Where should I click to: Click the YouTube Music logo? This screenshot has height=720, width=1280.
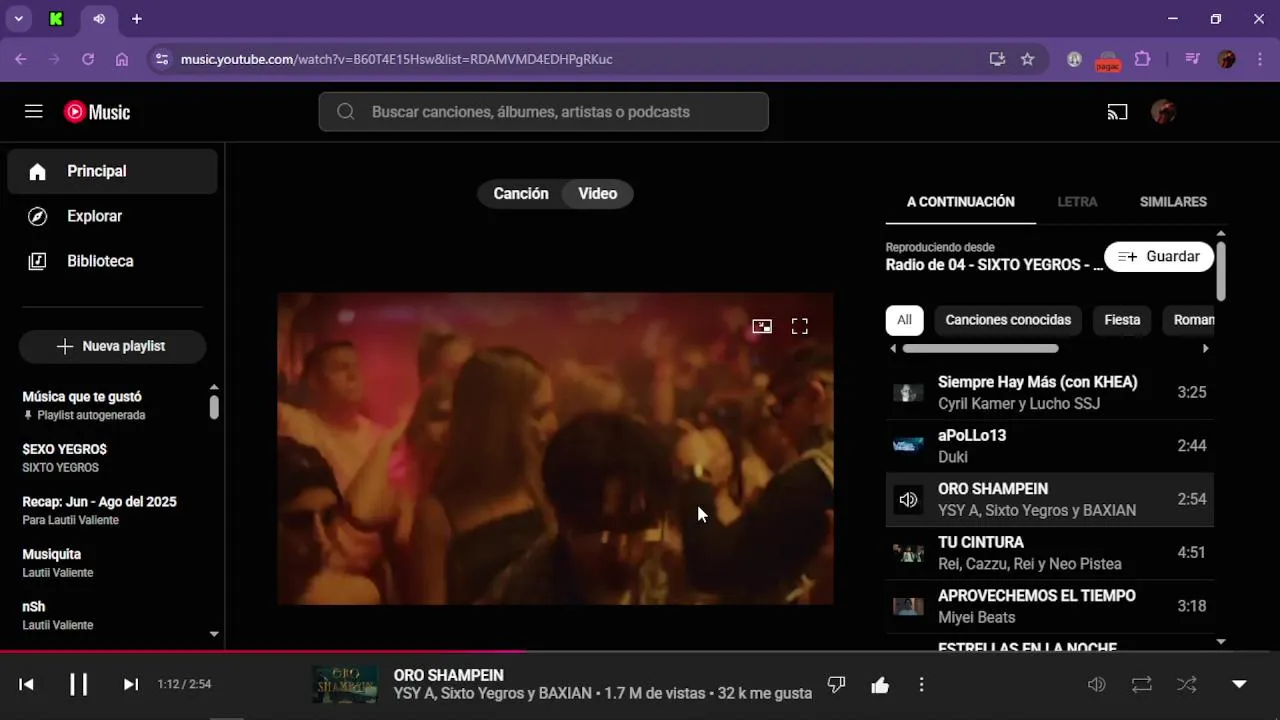[x=97, y=112]
